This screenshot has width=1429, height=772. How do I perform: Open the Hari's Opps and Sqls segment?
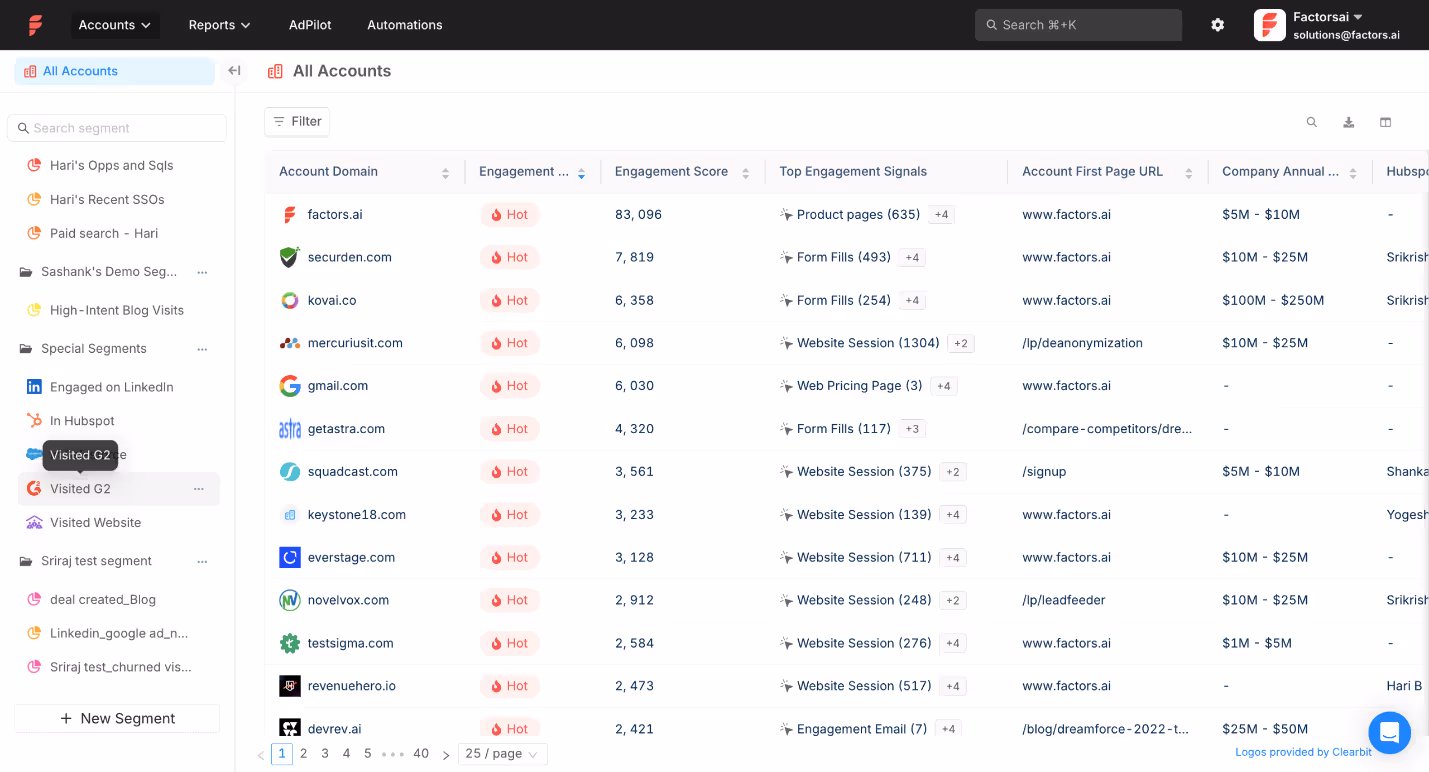click(x=109, y=165)
